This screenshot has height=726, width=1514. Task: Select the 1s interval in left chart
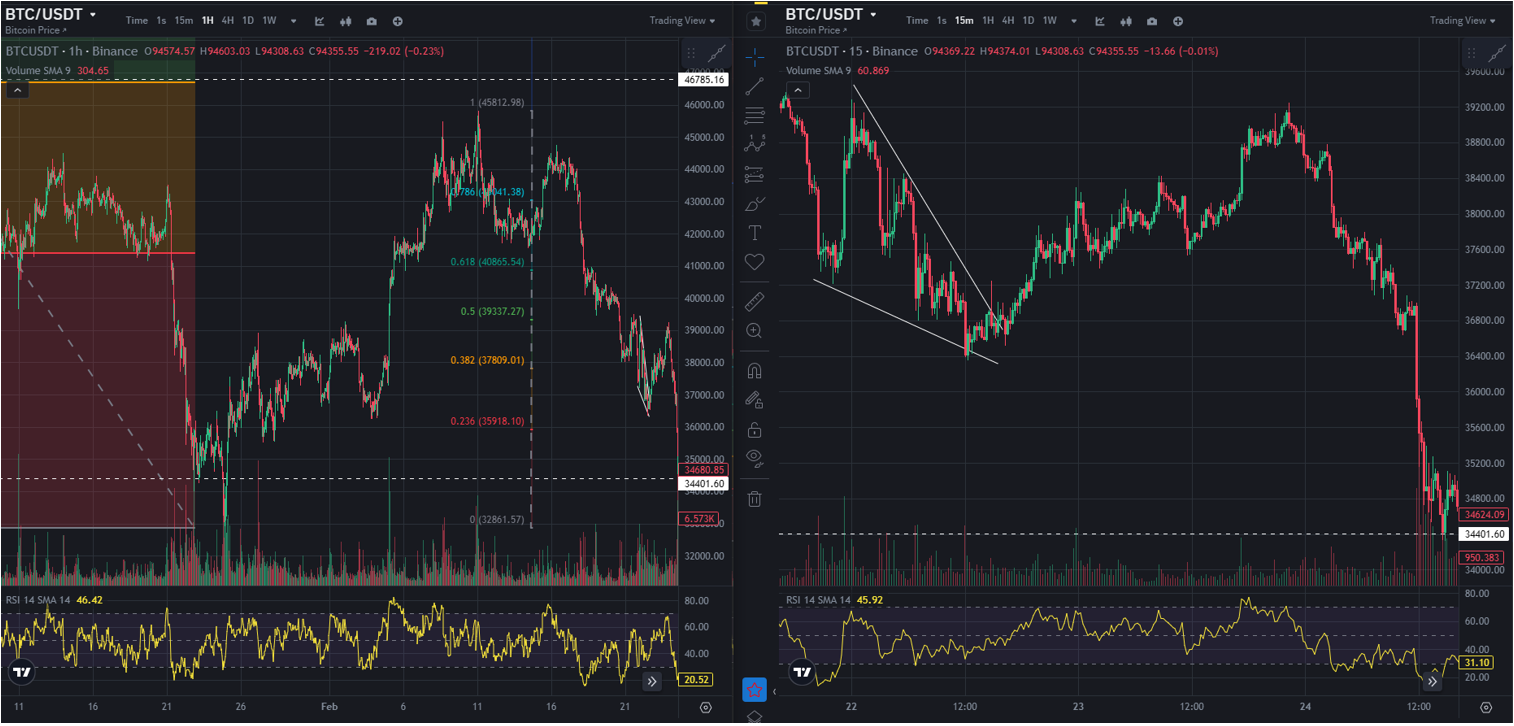pyautogui.click(x=161, y=20)
